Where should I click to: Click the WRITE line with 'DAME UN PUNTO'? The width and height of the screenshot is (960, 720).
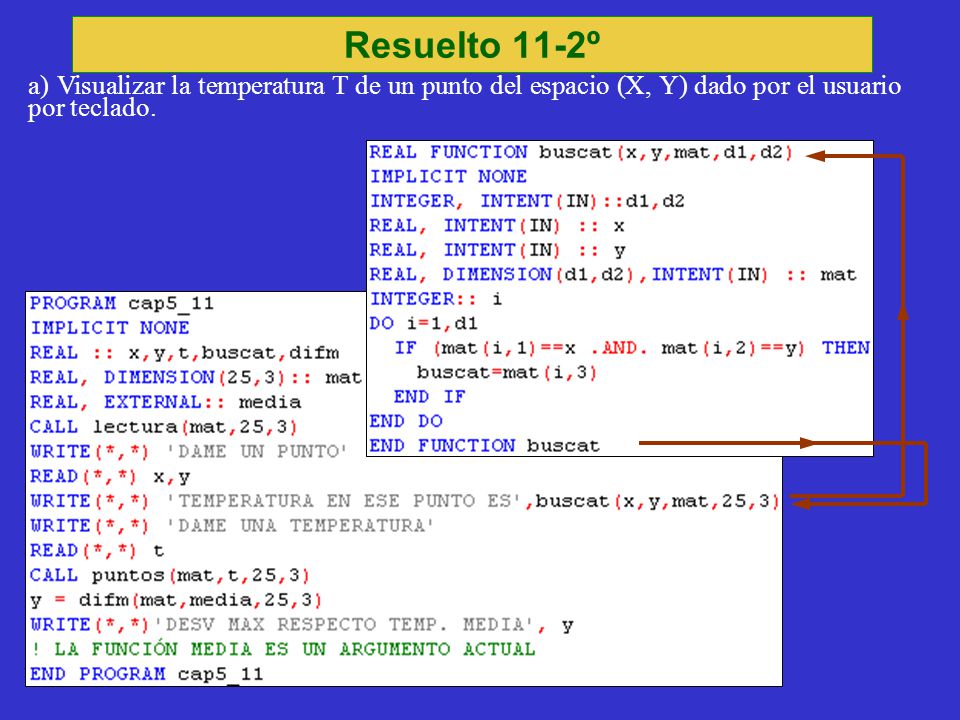coord(189,451)
